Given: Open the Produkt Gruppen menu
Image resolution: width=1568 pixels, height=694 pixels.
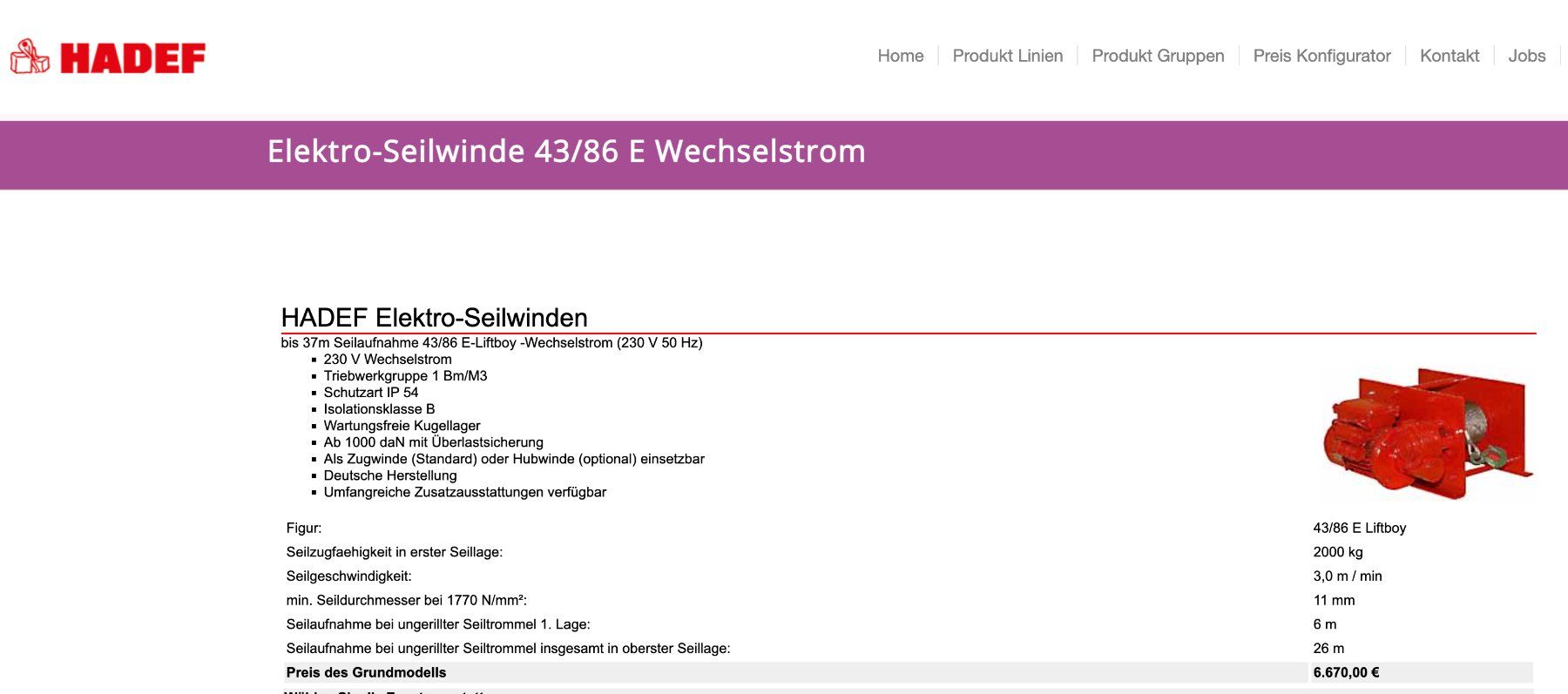Looking at the screenshot, I should click(1158, 56).
